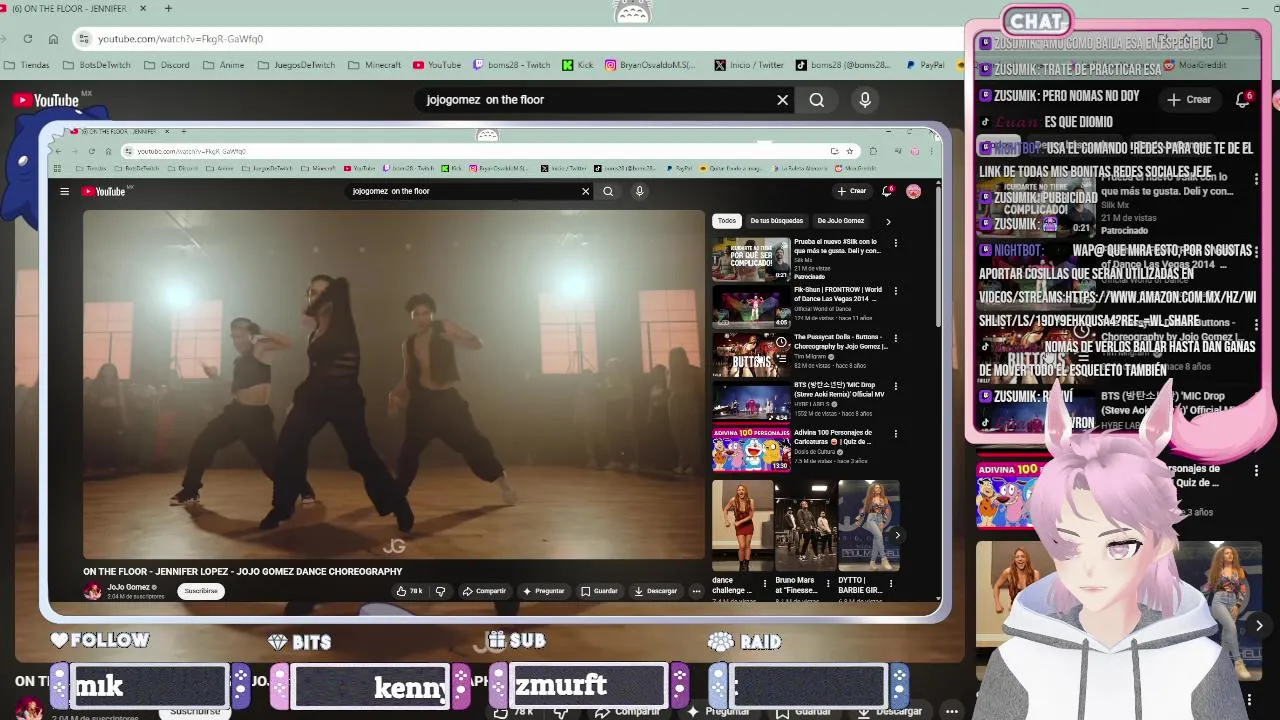The height and width of the screenshot is (720, 1280).
Task: Select the Todos filter chip
Action: tap(727, 221)
